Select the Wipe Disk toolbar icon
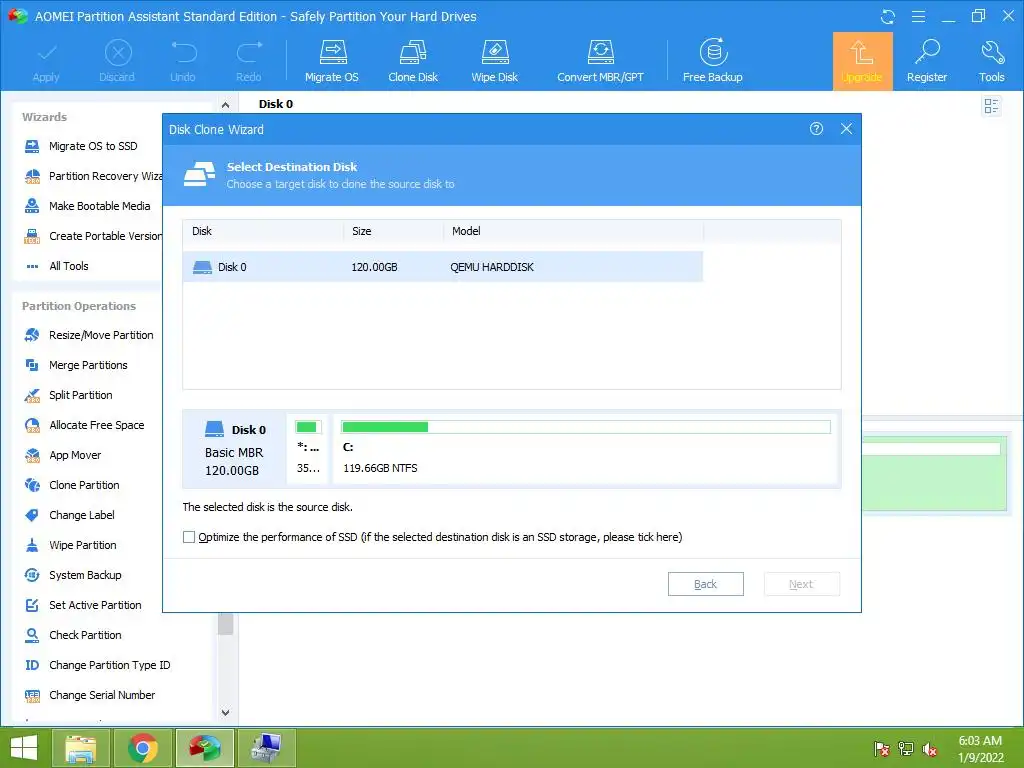Screen dimensions: 1024x768 pyautogui.click(x=494, y=61)
